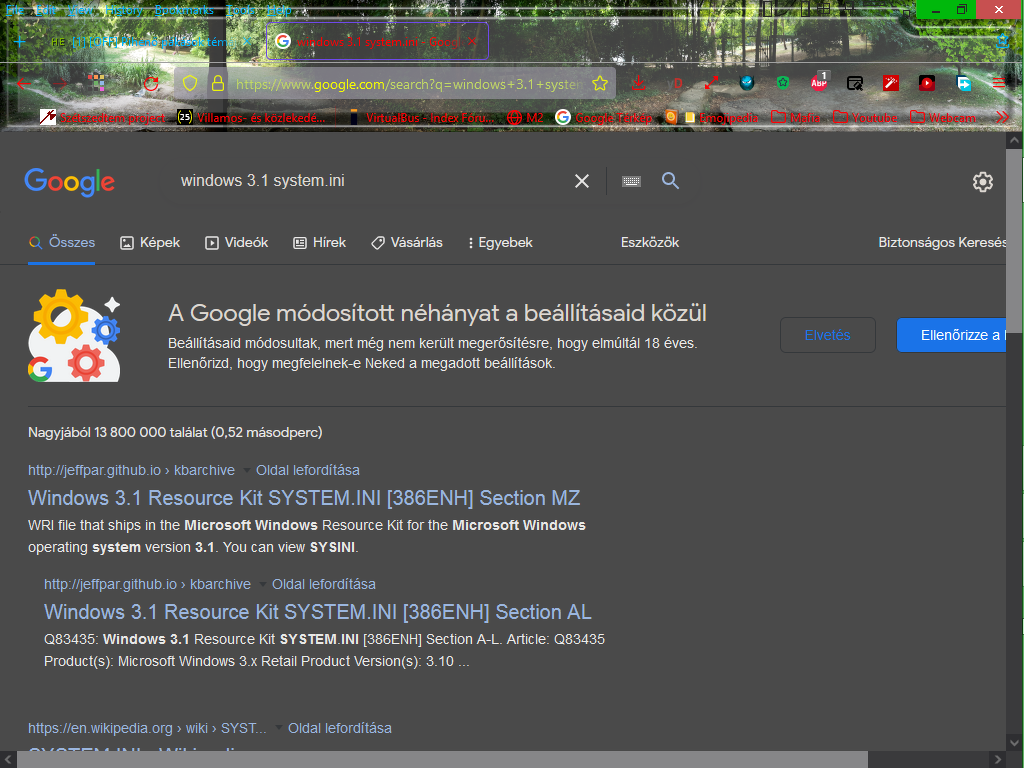The height and width of the screenshot is (768, 1024).
Task: Open Google settings gear icon
Action: point(982,182)
